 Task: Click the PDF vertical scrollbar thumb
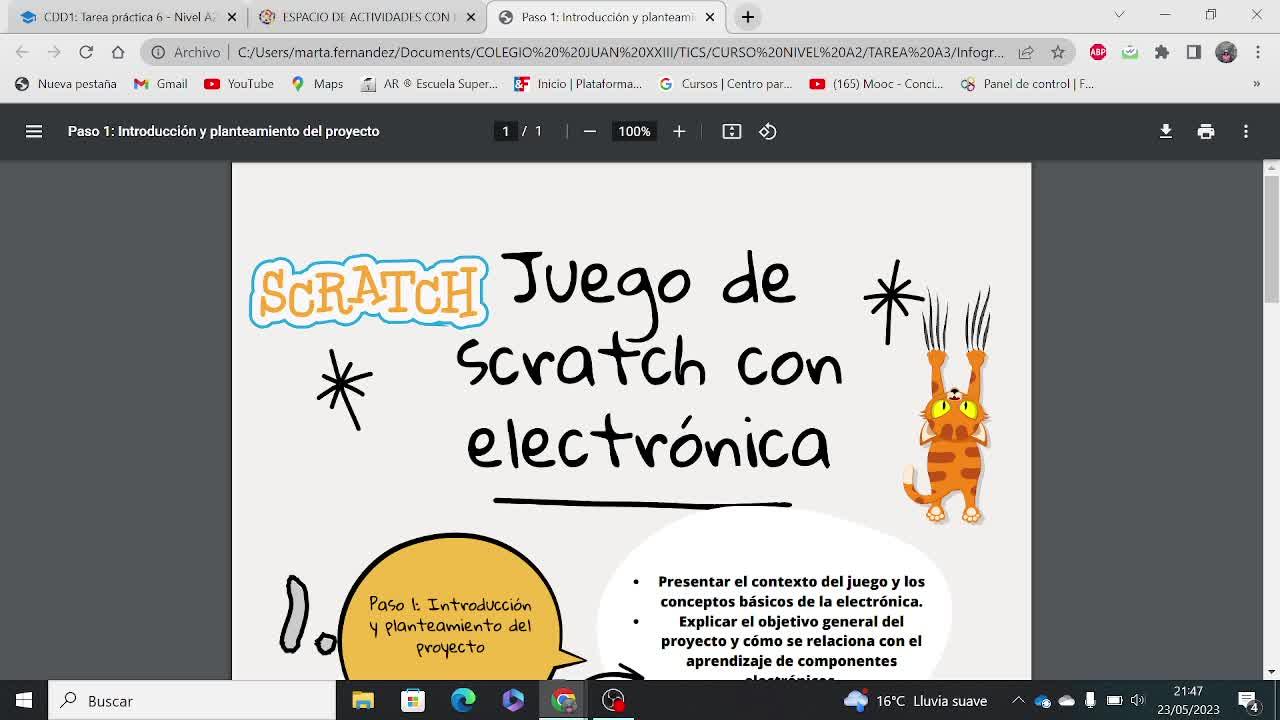[x=1272, y=238]
